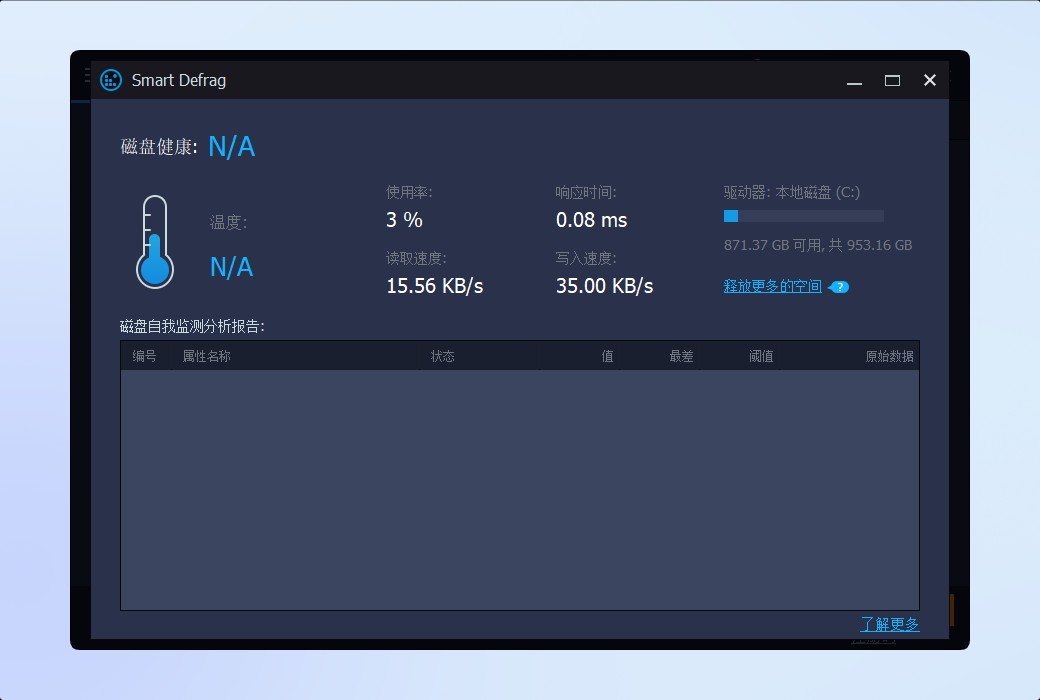Maximize the Smart Defrag window

point(892,81)
